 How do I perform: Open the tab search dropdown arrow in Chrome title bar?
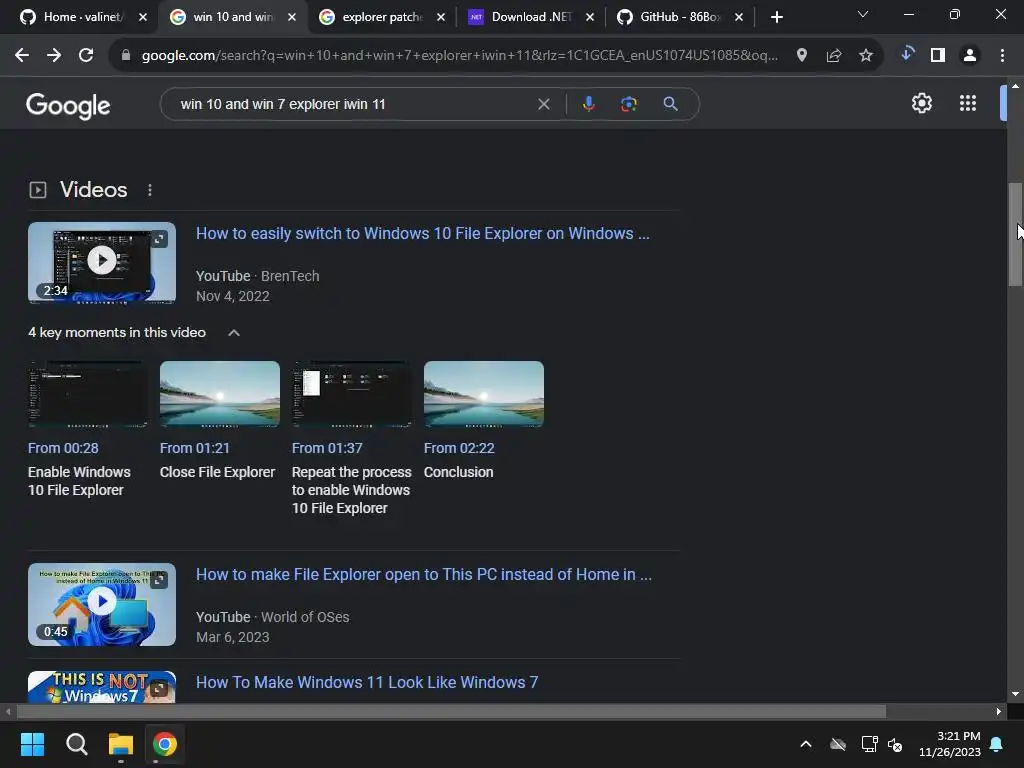point(863,14)
